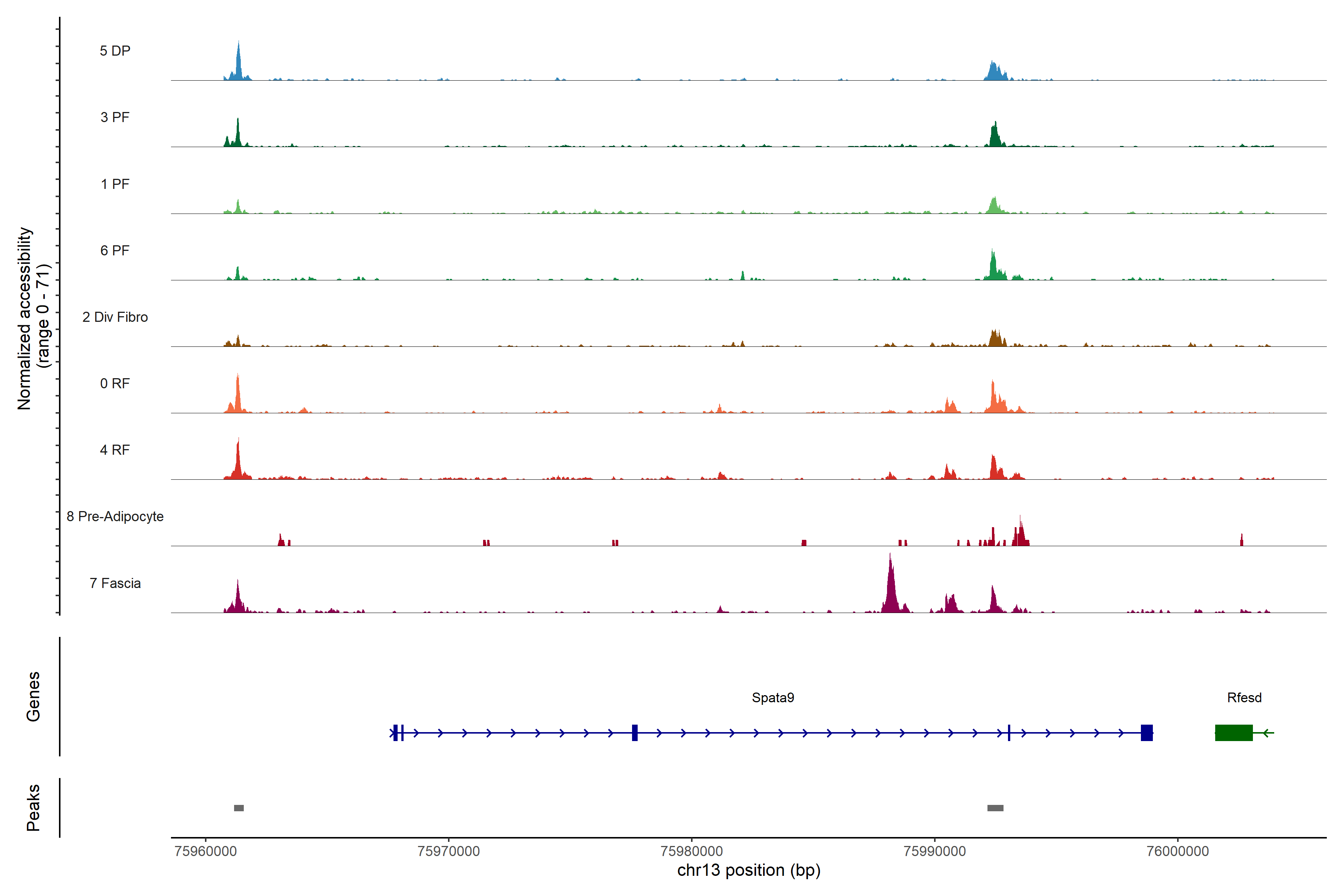Click the tall blue 5 DP peak
The image size is (1344, 896).
(x=238, y=63)
